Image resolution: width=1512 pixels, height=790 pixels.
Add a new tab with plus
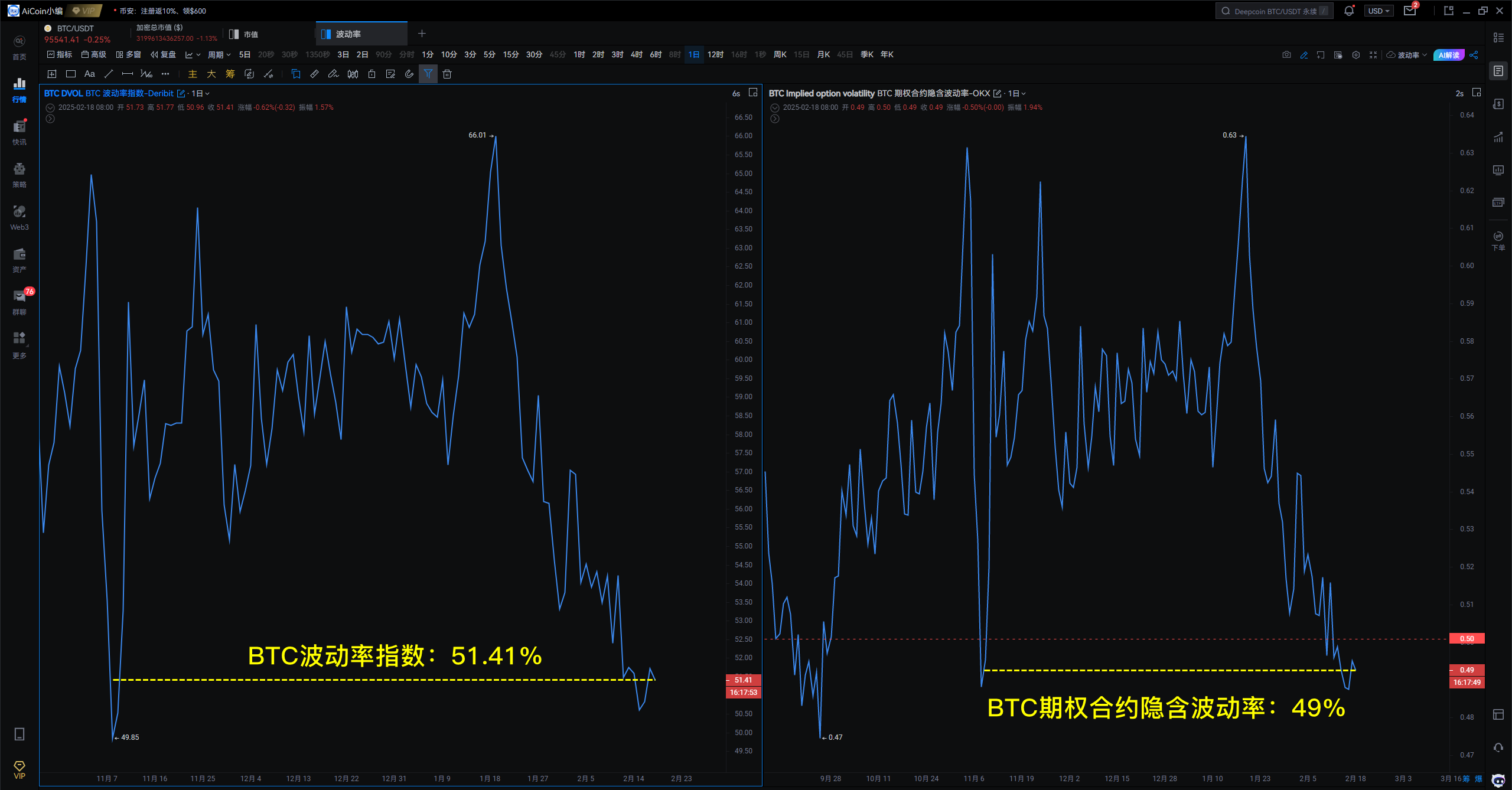422,34
